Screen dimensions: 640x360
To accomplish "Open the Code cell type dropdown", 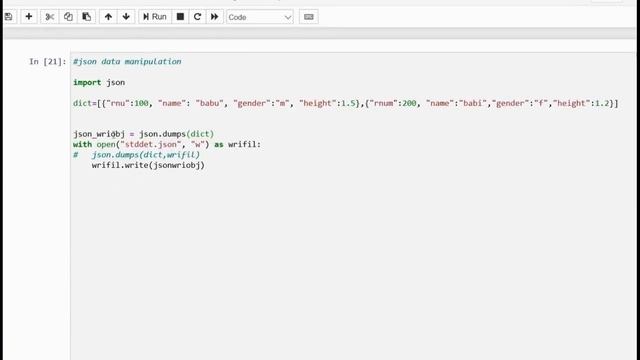I will pos(260,17).
